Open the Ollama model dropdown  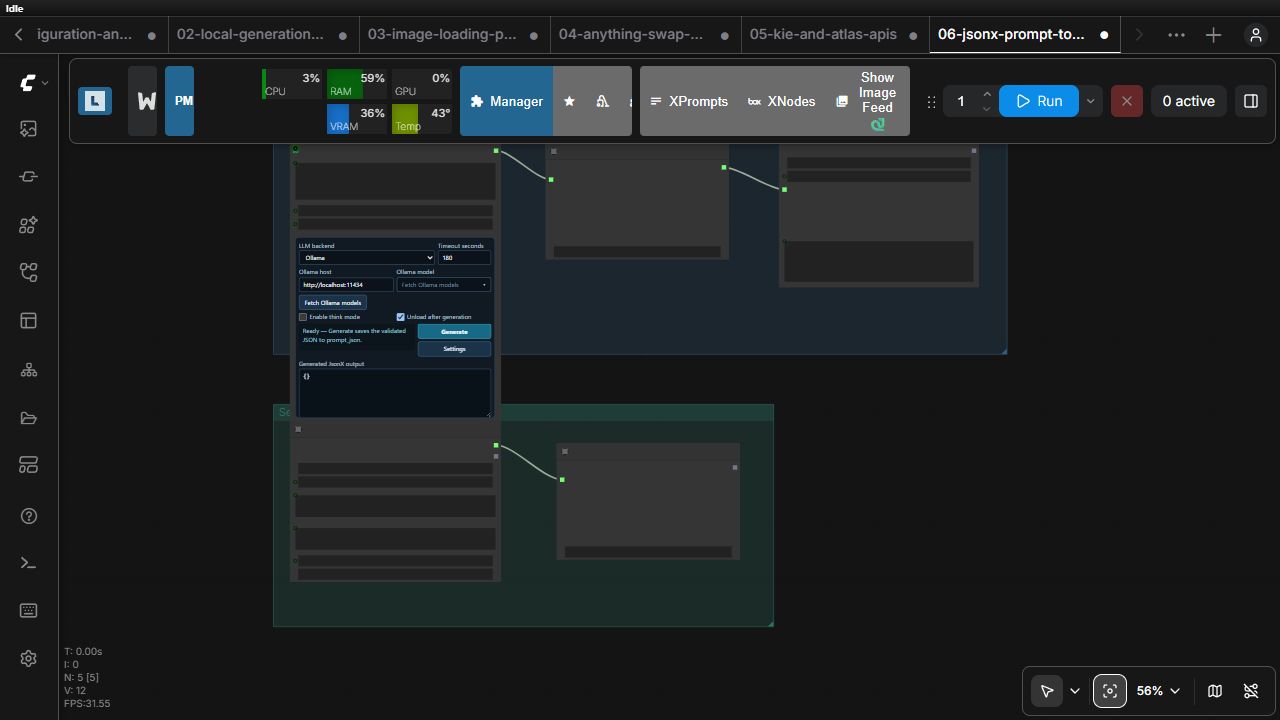444,285
